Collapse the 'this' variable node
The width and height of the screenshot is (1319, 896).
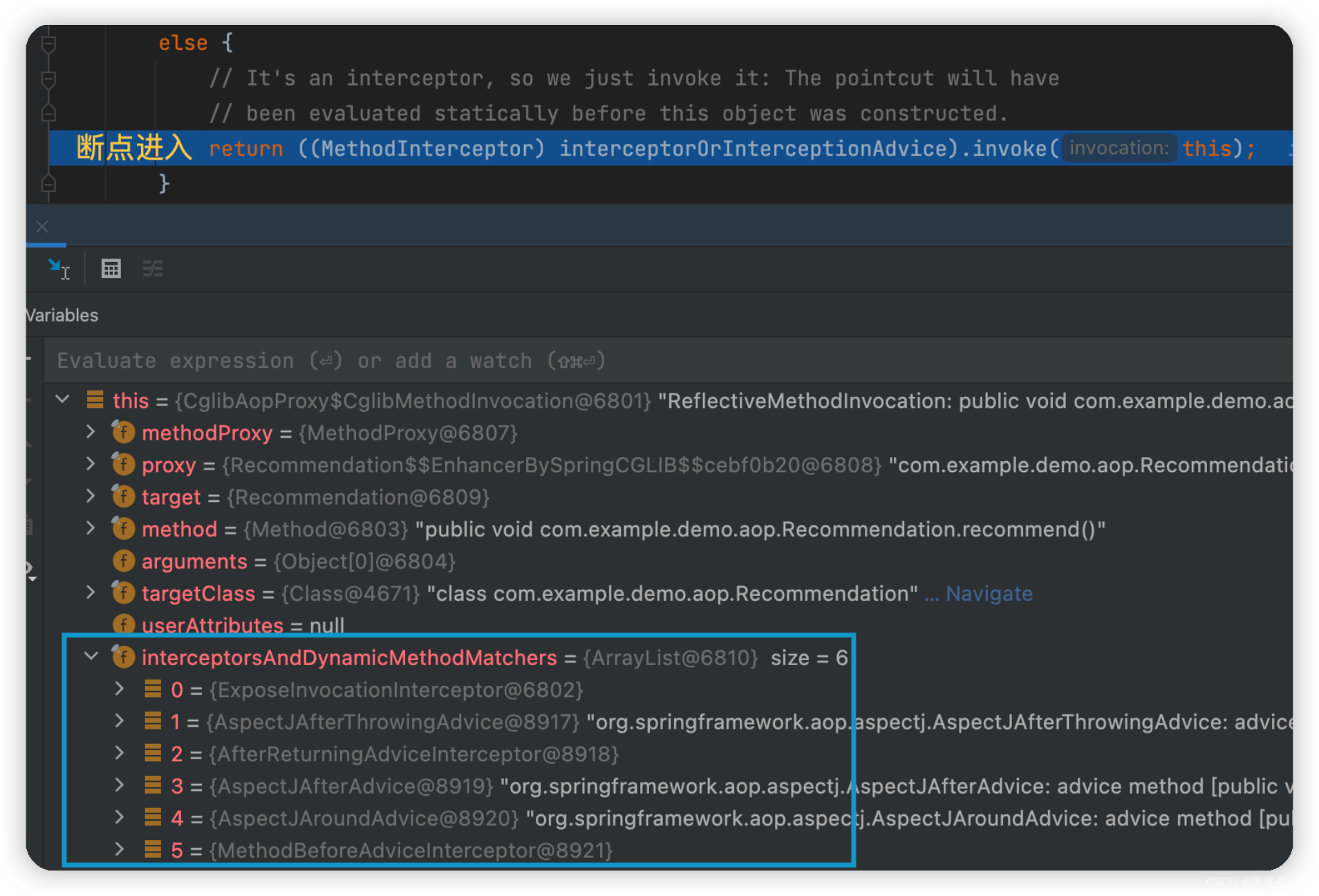63,400
